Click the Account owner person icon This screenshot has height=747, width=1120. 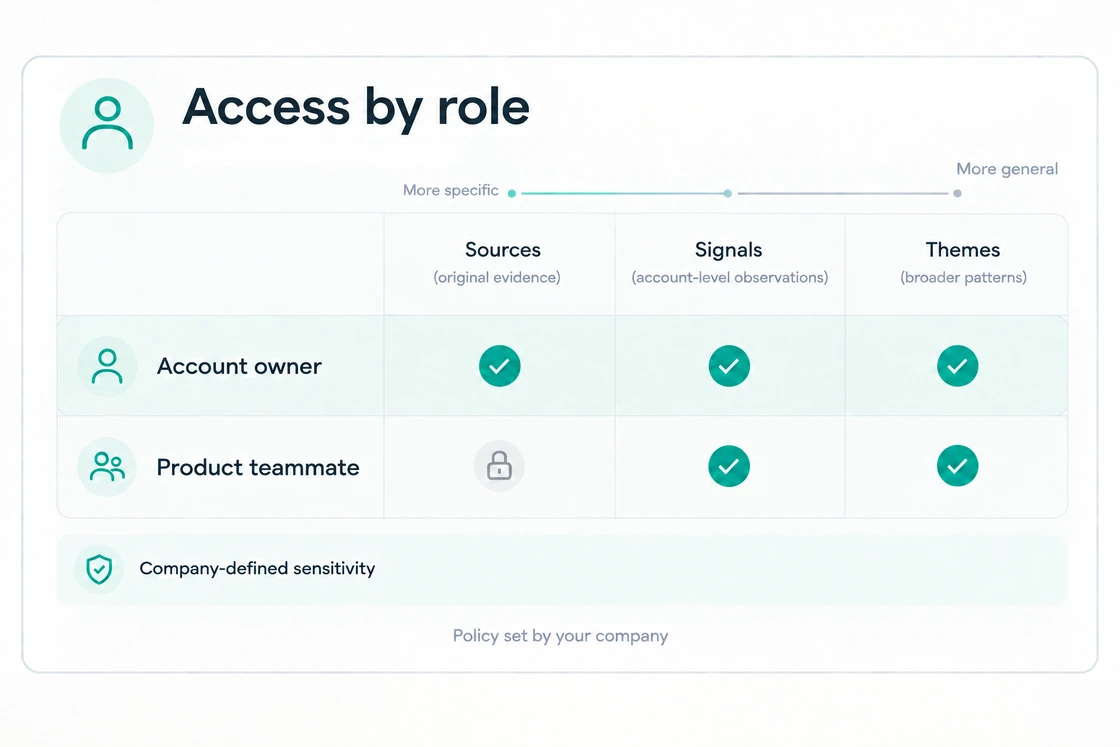coord(107,366)
